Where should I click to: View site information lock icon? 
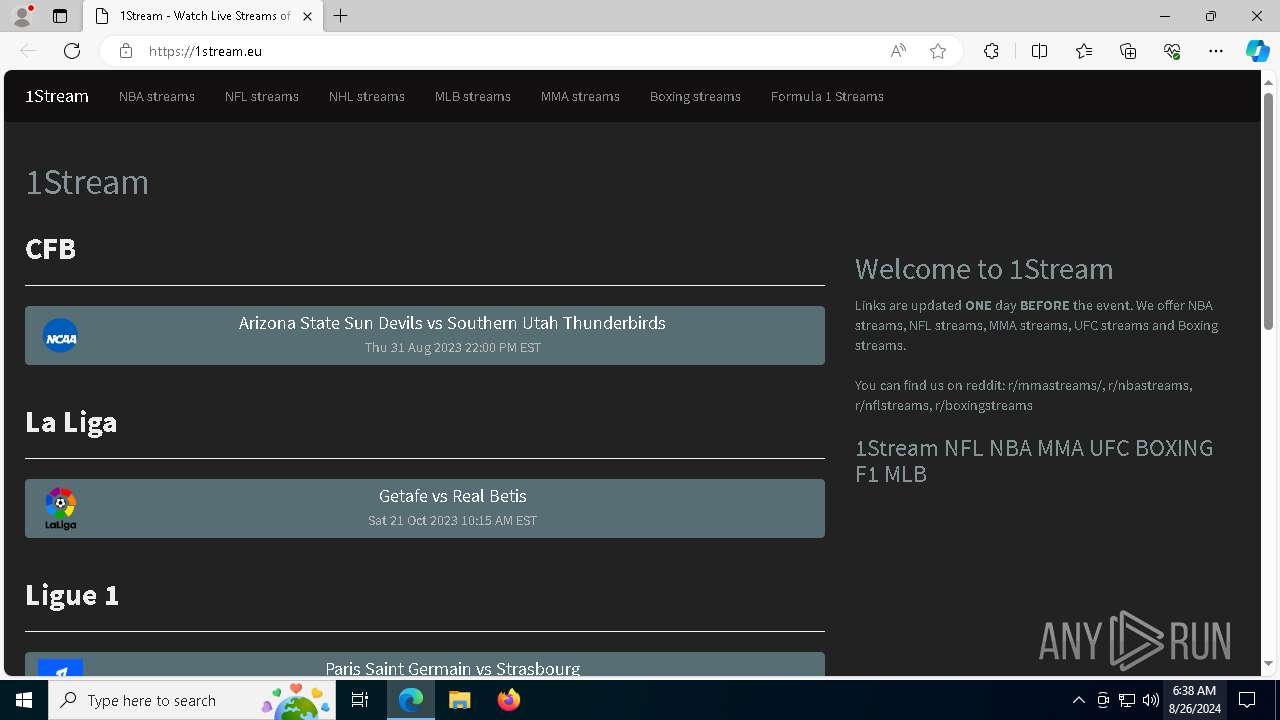(126, 51)
